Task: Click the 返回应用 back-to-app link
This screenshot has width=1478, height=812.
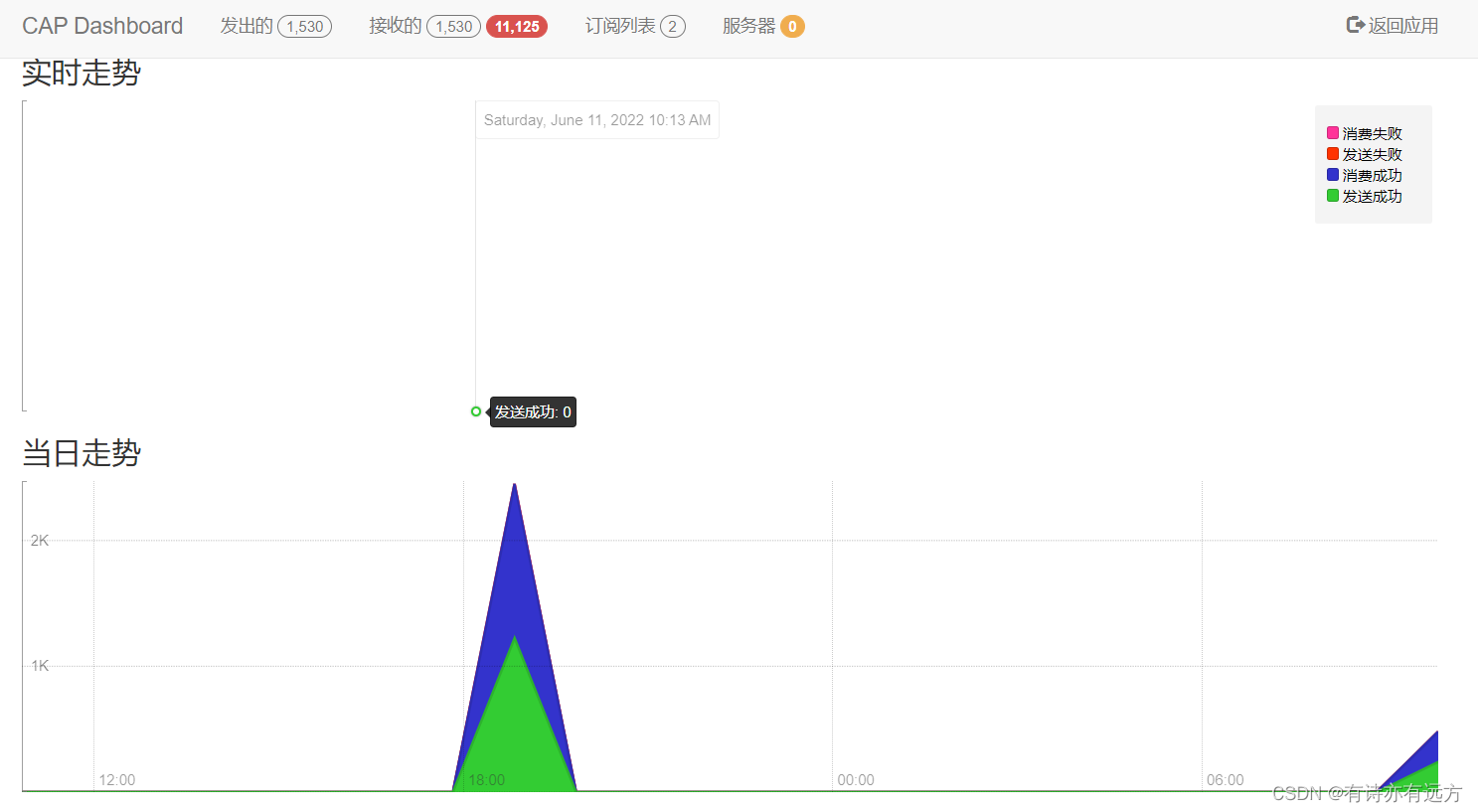Action: (1392, 26)
